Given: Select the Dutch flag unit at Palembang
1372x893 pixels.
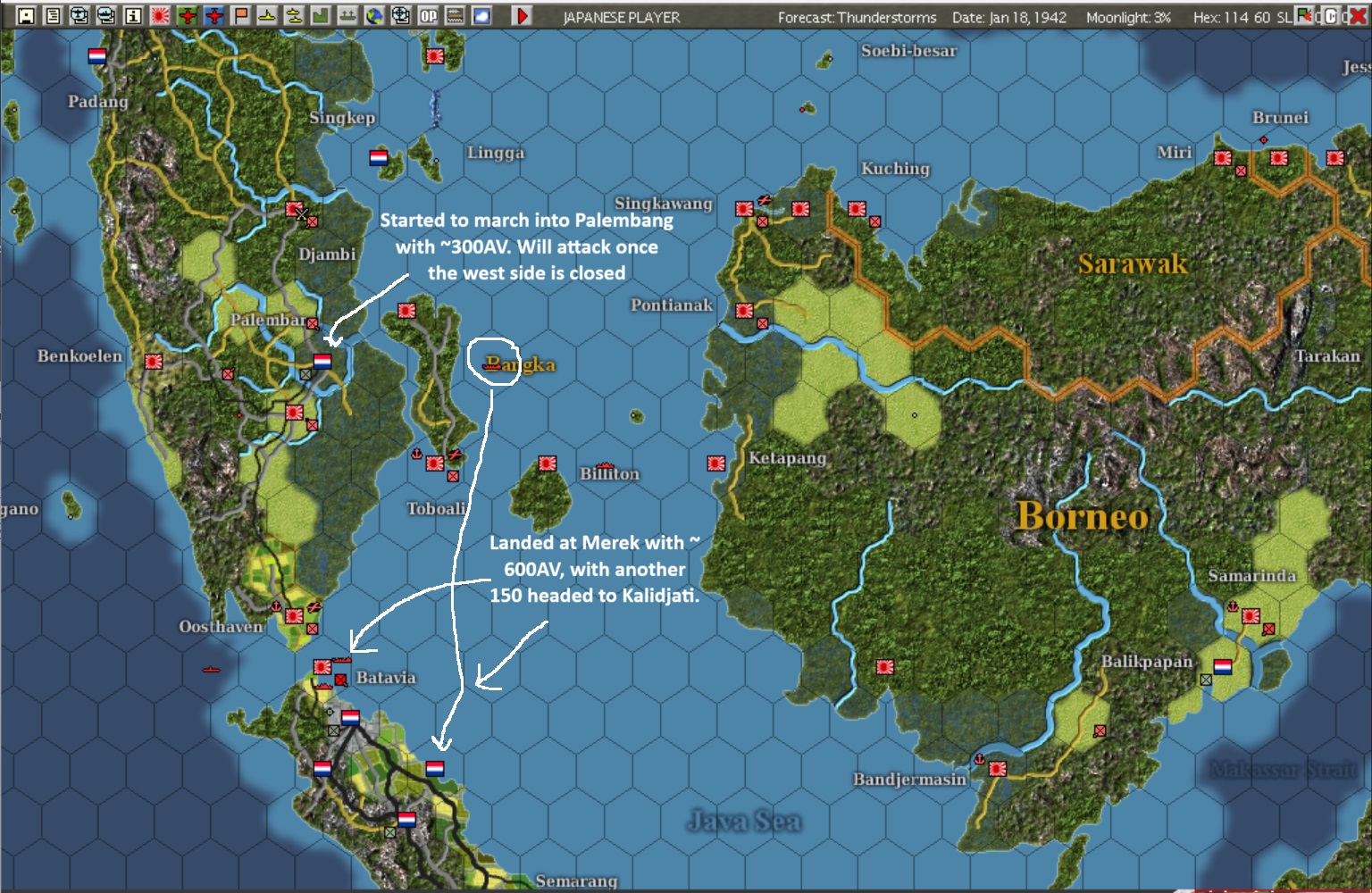Looking at the screenshot, I should click(322, 361).
